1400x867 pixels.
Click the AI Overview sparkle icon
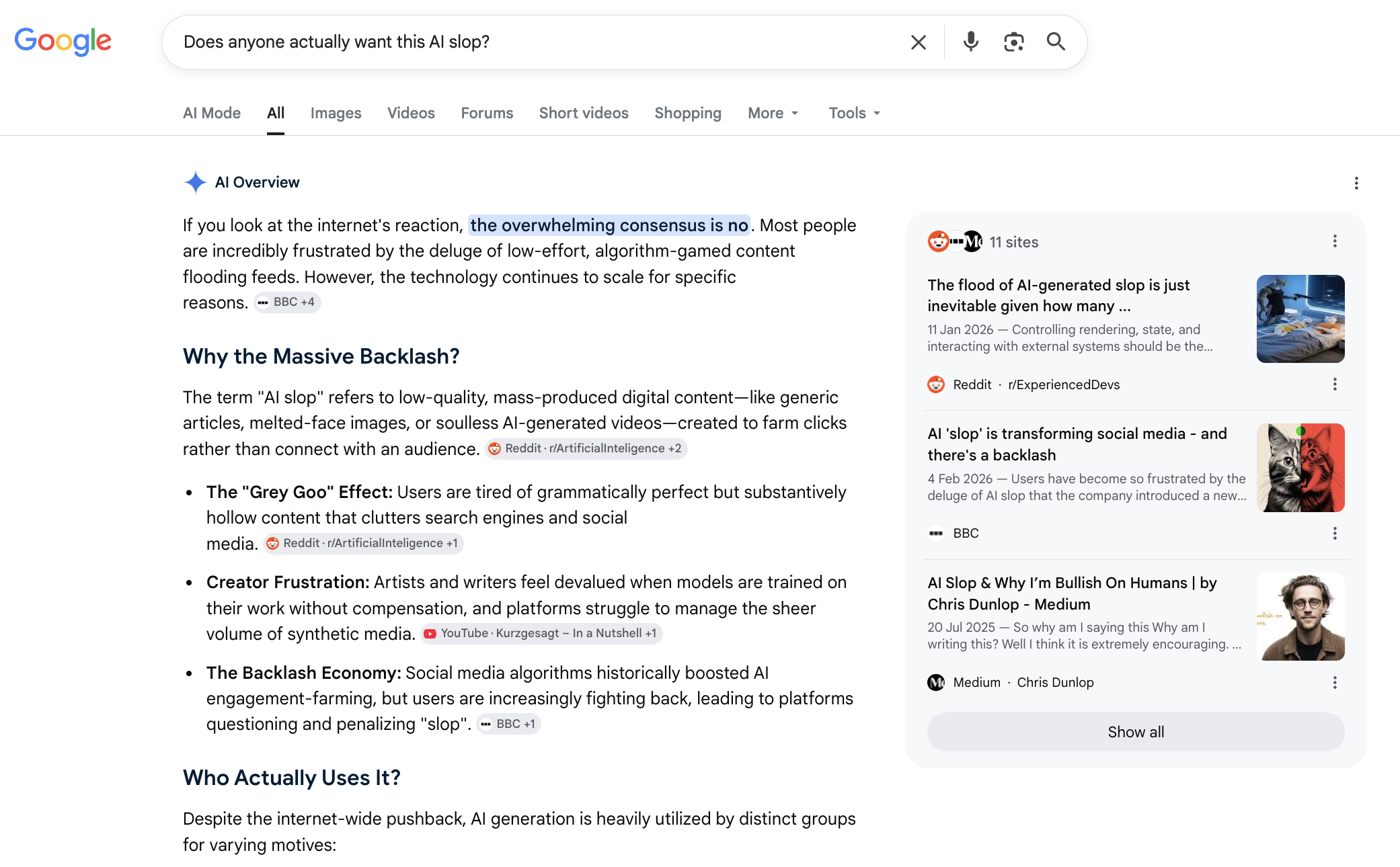tap(195, 182)
